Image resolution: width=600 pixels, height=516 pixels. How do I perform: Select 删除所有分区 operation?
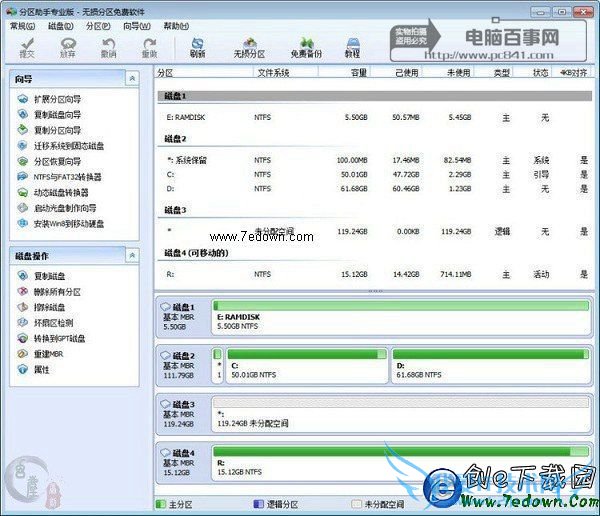click(x=49, y=292)
